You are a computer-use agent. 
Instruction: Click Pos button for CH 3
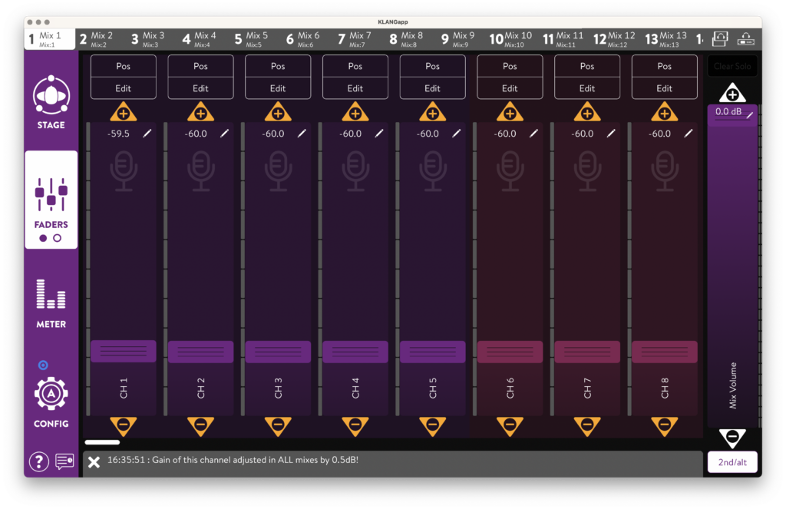(x=278, y=66)
